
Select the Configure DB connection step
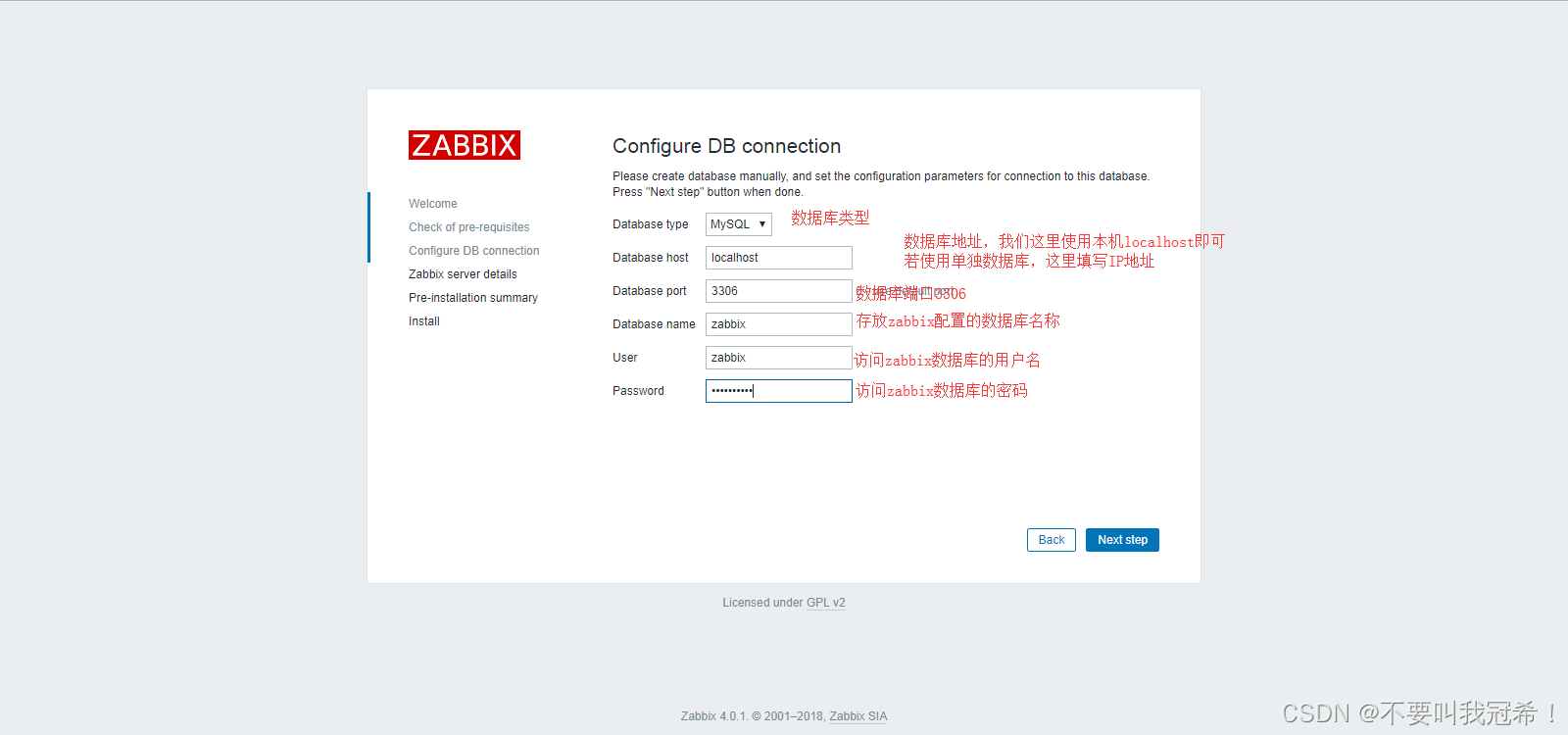point(474,251)
